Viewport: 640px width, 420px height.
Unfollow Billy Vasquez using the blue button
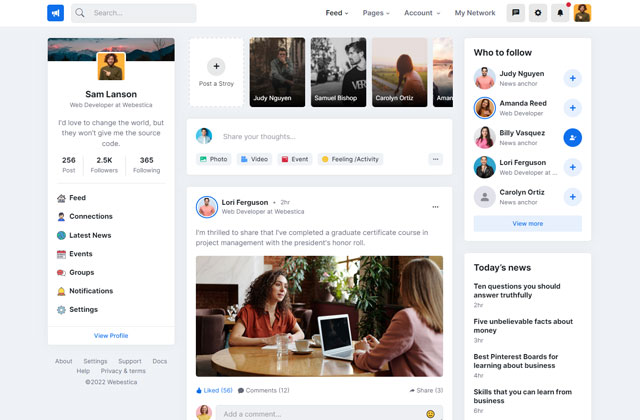(572, 138)
